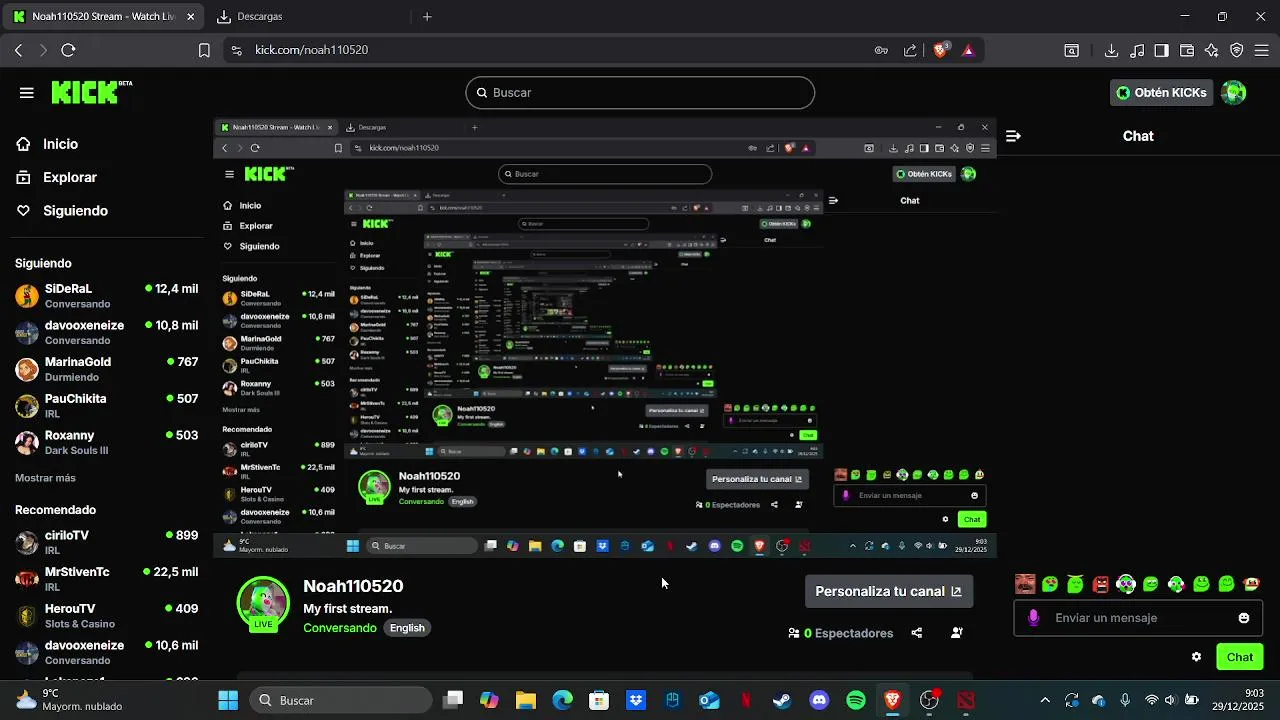The height and width of the screenshot is (720, 1280).
Task: Open MarinaGold channel
Action: [105, 369]
